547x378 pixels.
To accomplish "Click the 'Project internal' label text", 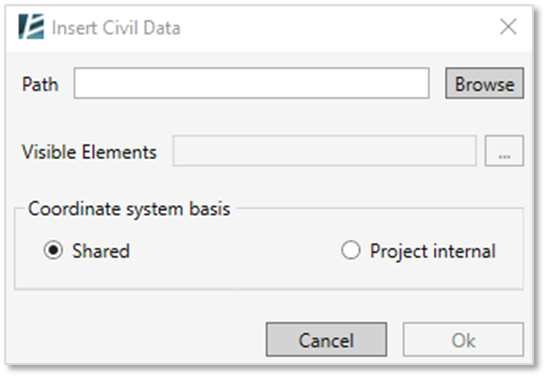I will pyautogui.click(x=433, y=251).
